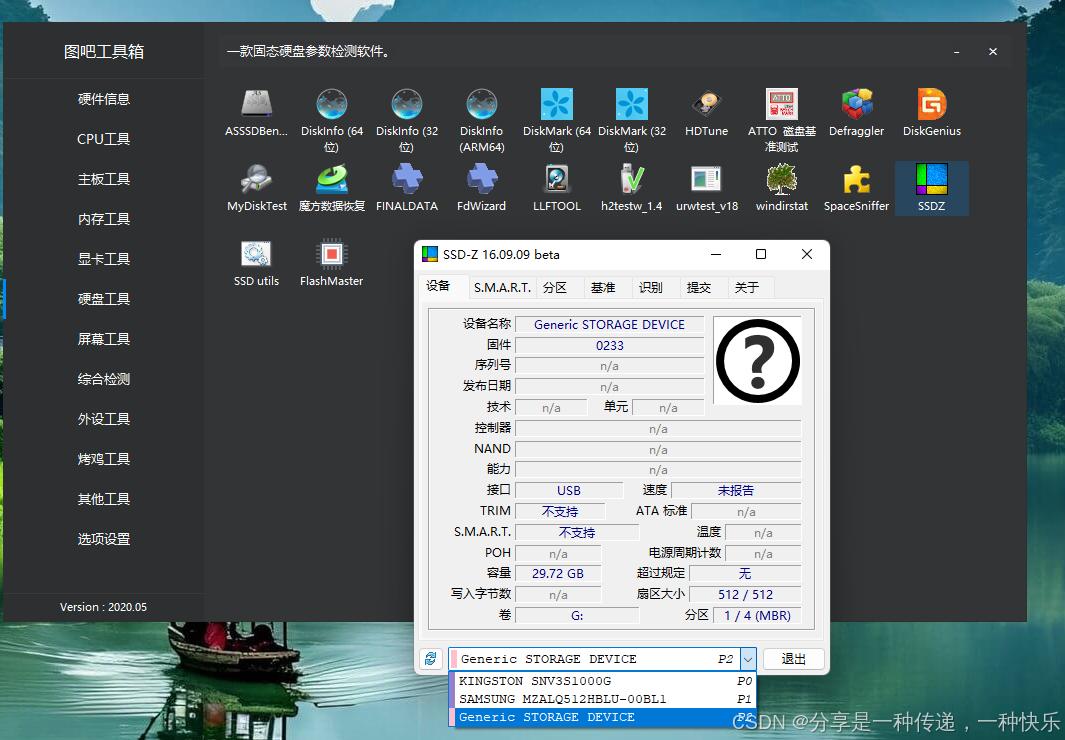Open the 内存工具 sidebar category
Screen dimensions: 1065x740
(x=103, y=219)
